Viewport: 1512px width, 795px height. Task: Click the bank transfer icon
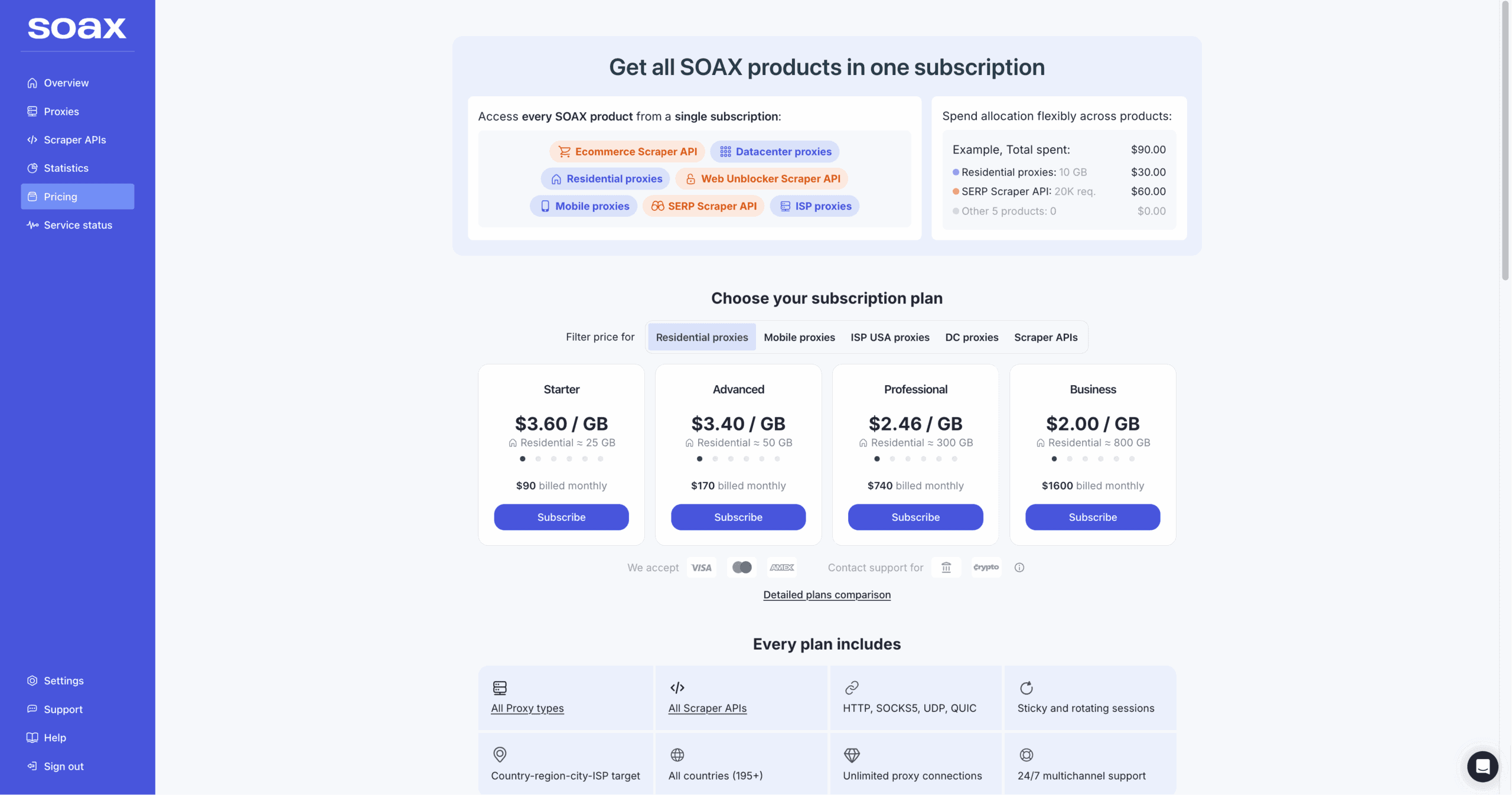click(946, 567)
